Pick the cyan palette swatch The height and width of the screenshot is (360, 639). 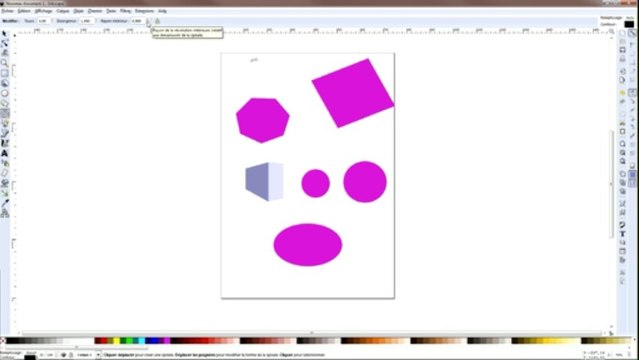[142, 341]
